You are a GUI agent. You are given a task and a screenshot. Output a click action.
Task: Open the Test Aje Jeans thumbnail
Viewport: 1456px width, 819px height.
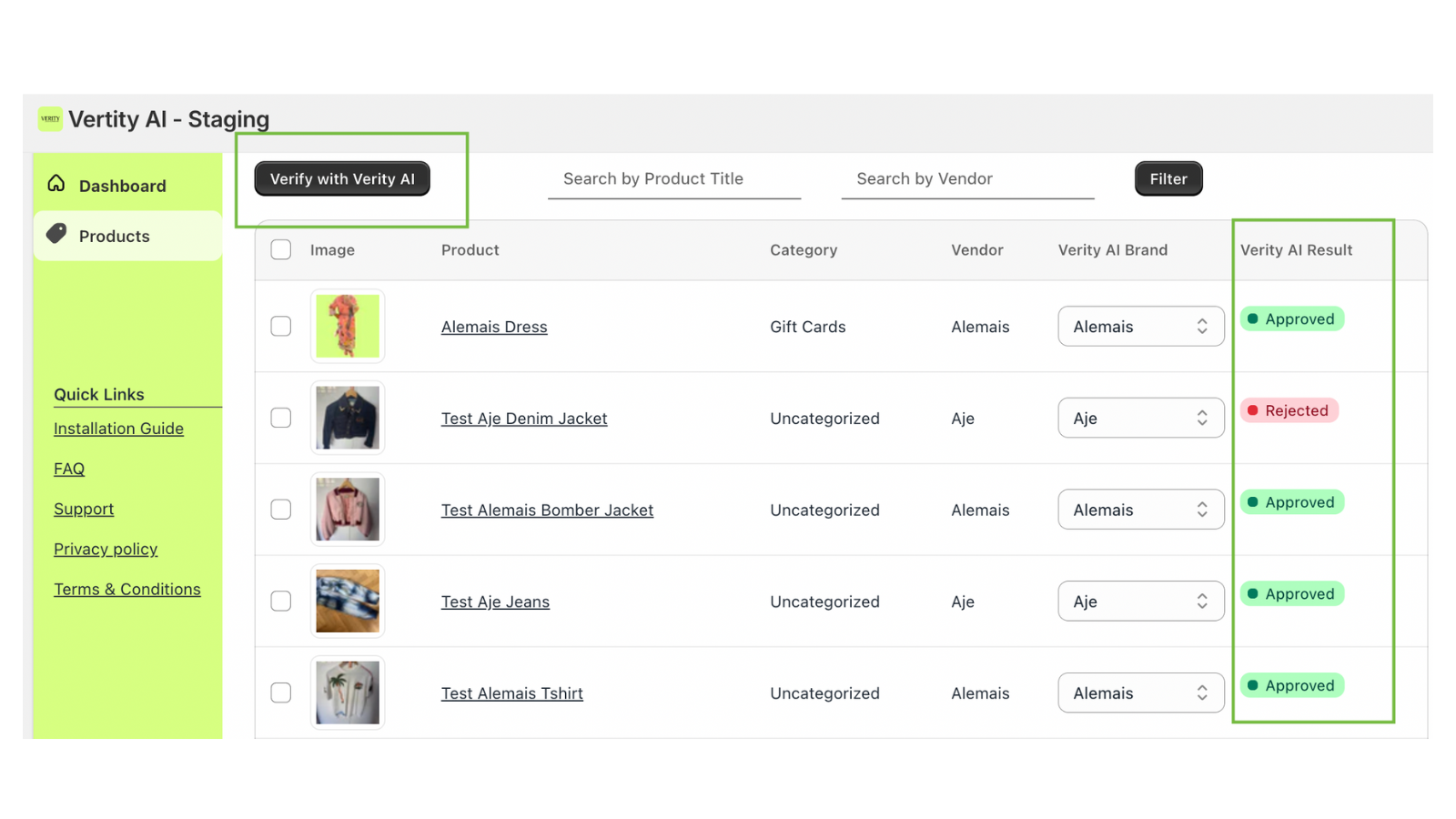[x=348, y=601]
